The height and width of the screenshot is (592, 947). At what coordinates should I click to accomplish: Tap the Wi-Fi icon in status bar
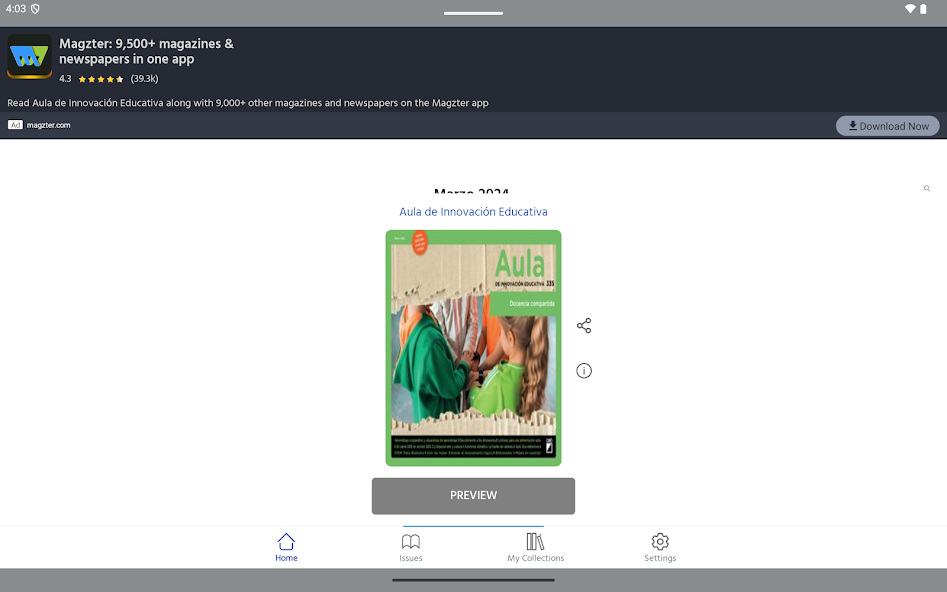tap(910, 9)
